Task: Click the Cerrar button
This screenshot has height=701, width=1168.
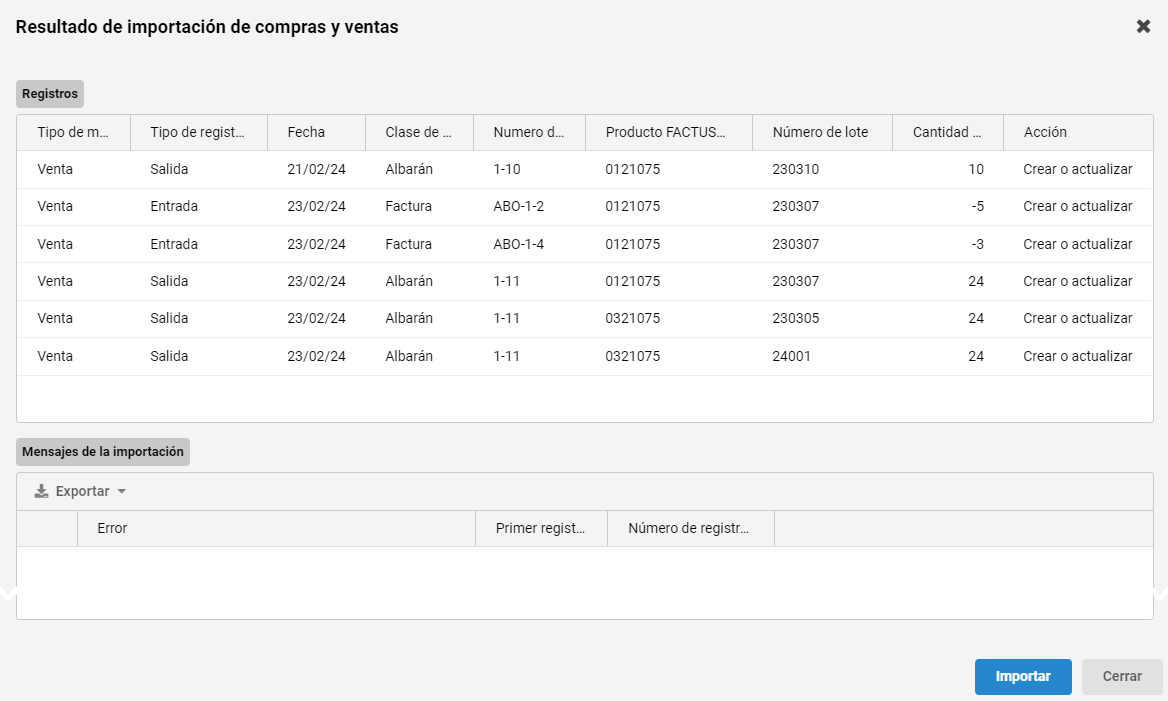Action: (1122, 676)
